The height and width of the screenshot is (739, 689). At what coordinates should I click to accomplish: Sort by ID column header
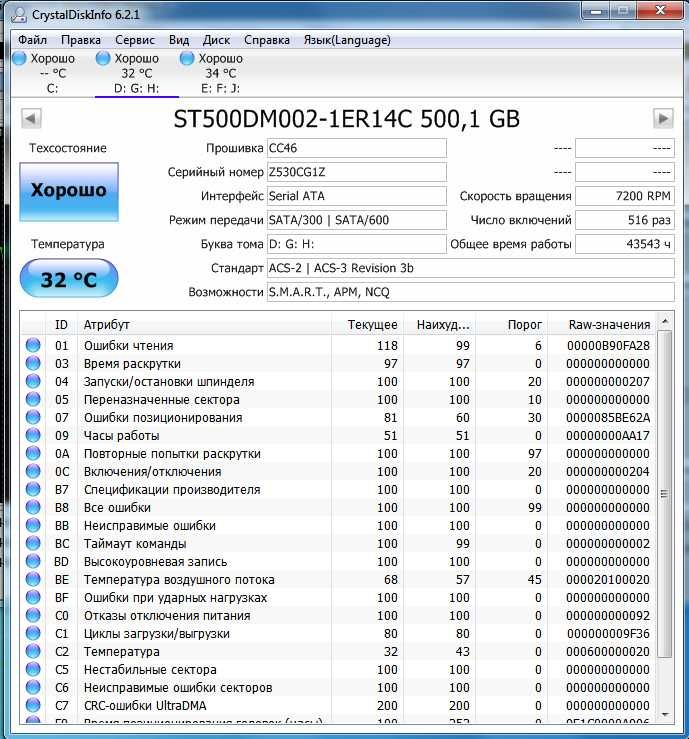point(61,325)
